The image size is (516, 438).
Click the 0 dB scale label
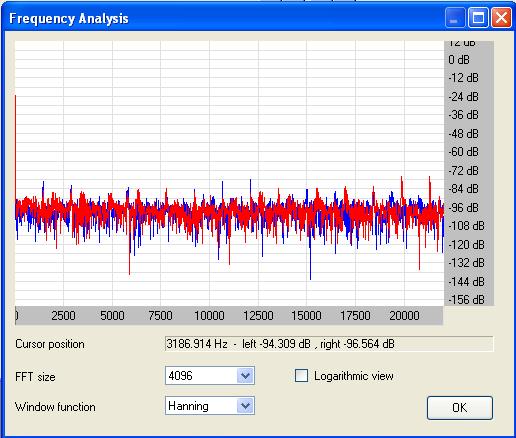(459, 60)
